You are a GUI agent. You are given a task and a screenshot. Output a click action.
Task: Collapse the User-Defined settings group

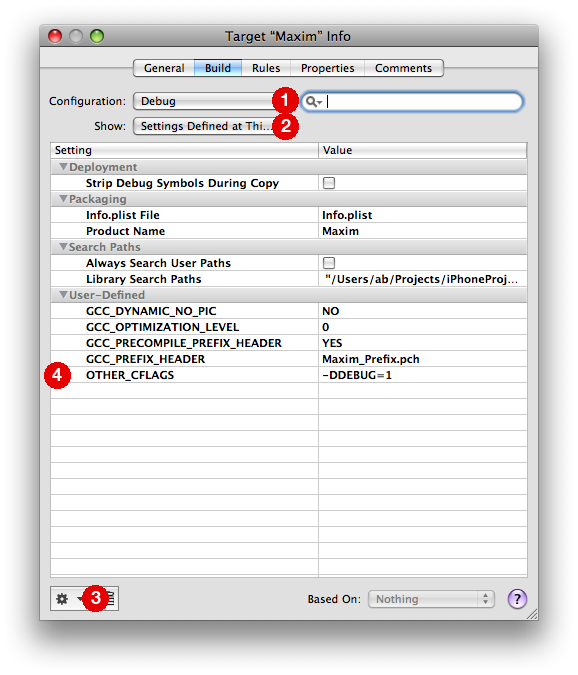64,295
